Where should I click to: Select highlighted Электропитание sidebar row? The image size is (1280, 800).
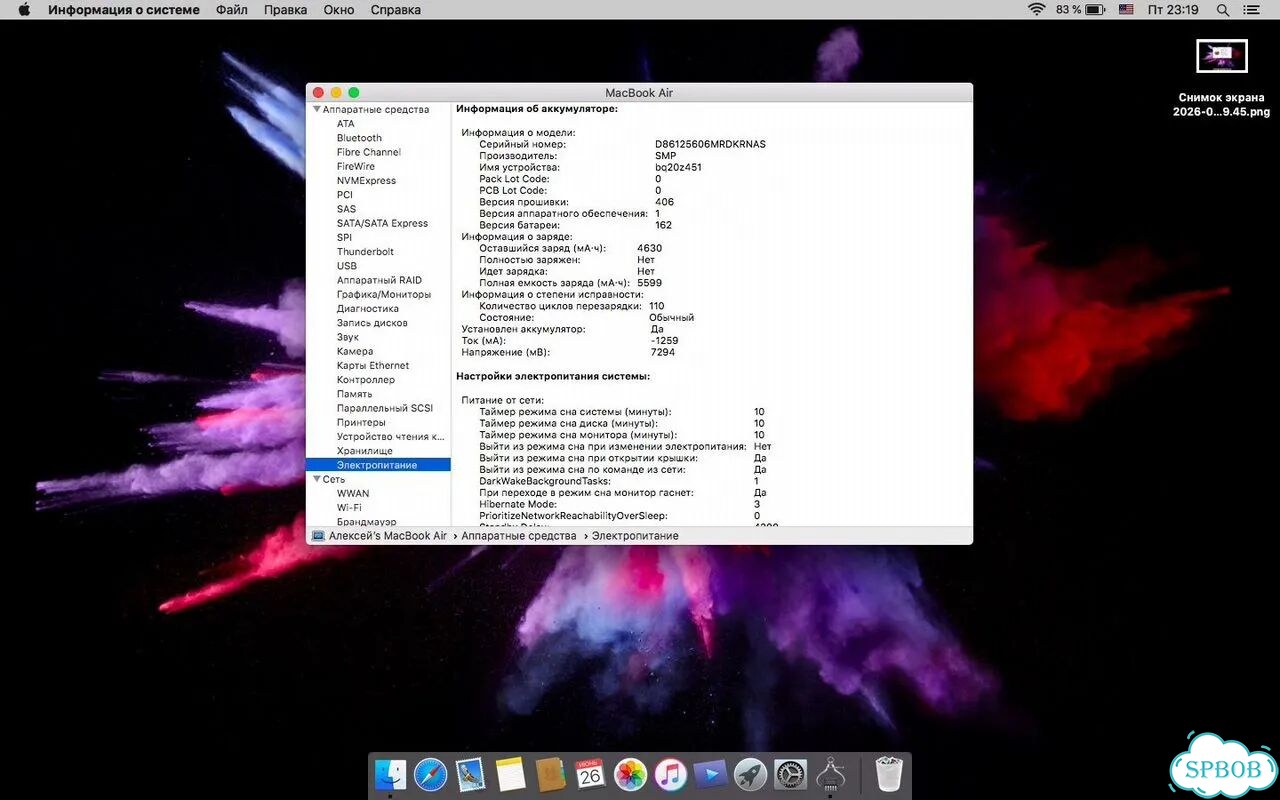tap(378, 465)
